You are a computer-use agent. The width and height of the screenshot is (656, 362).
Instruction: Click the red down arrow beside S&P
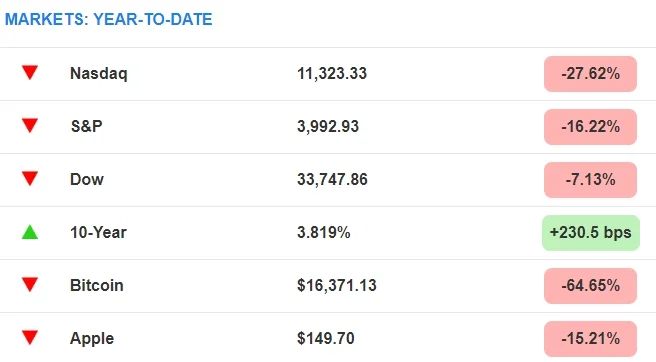point(30,126)
